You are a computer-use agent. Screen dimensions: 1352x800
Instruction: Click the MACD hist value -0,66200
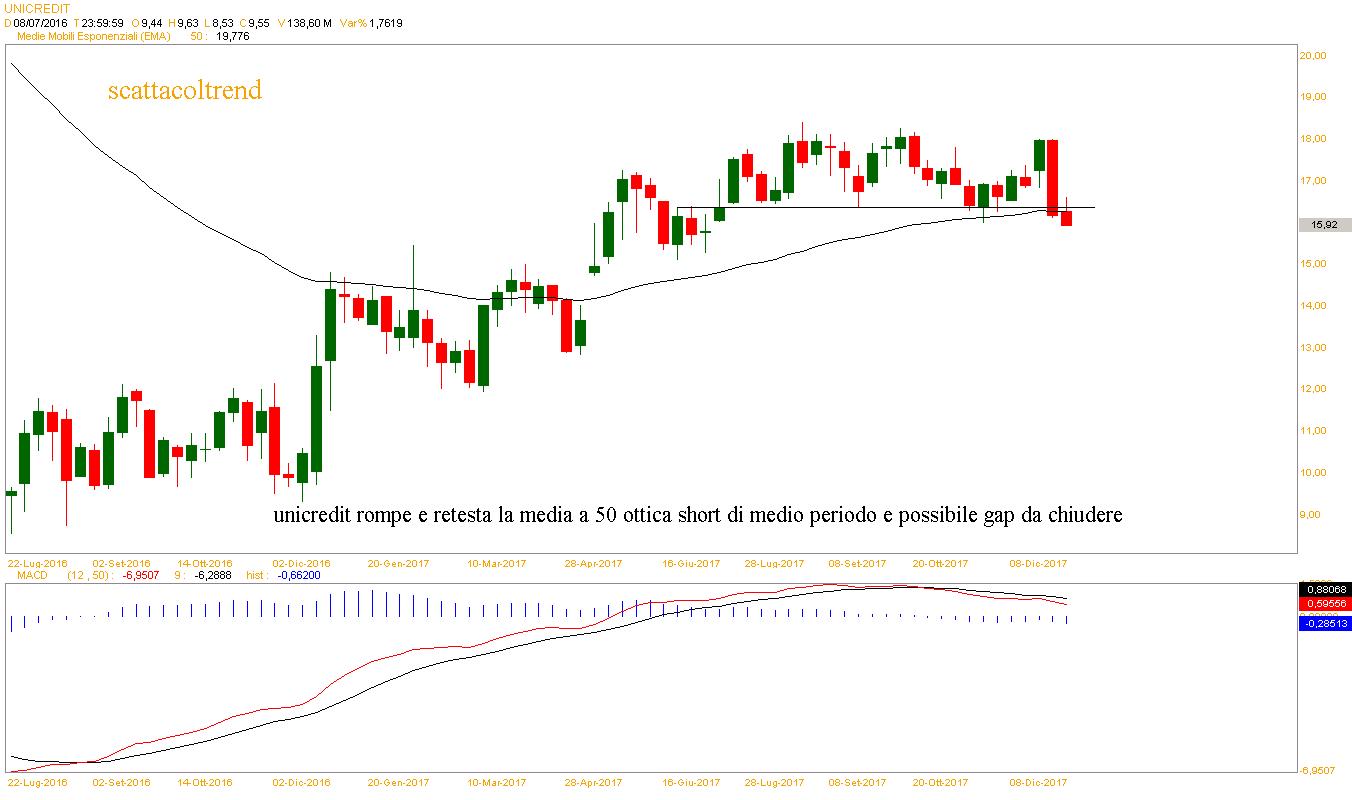301,576
